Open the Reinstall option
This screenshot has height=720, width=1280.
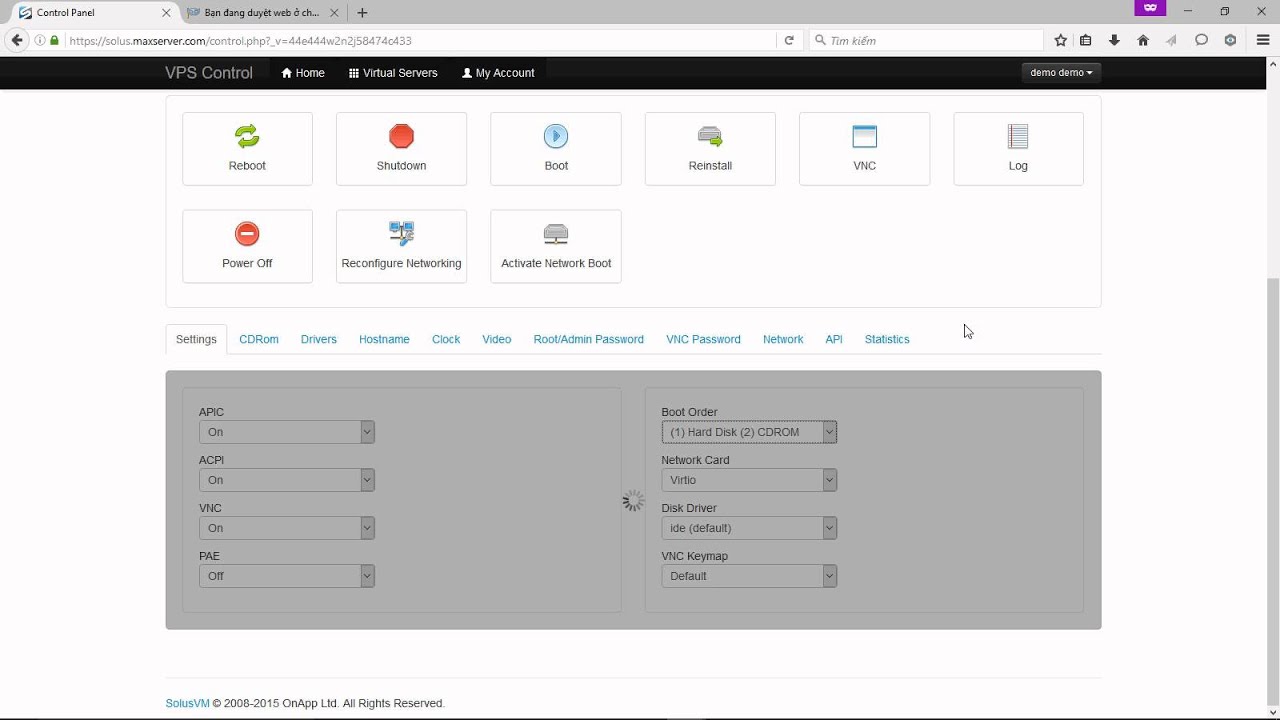tap(710, 149)
